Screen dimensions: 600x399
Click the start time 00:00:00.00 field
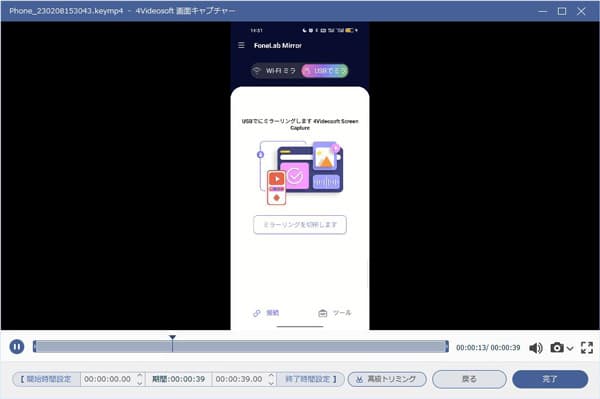click(108, 379)
